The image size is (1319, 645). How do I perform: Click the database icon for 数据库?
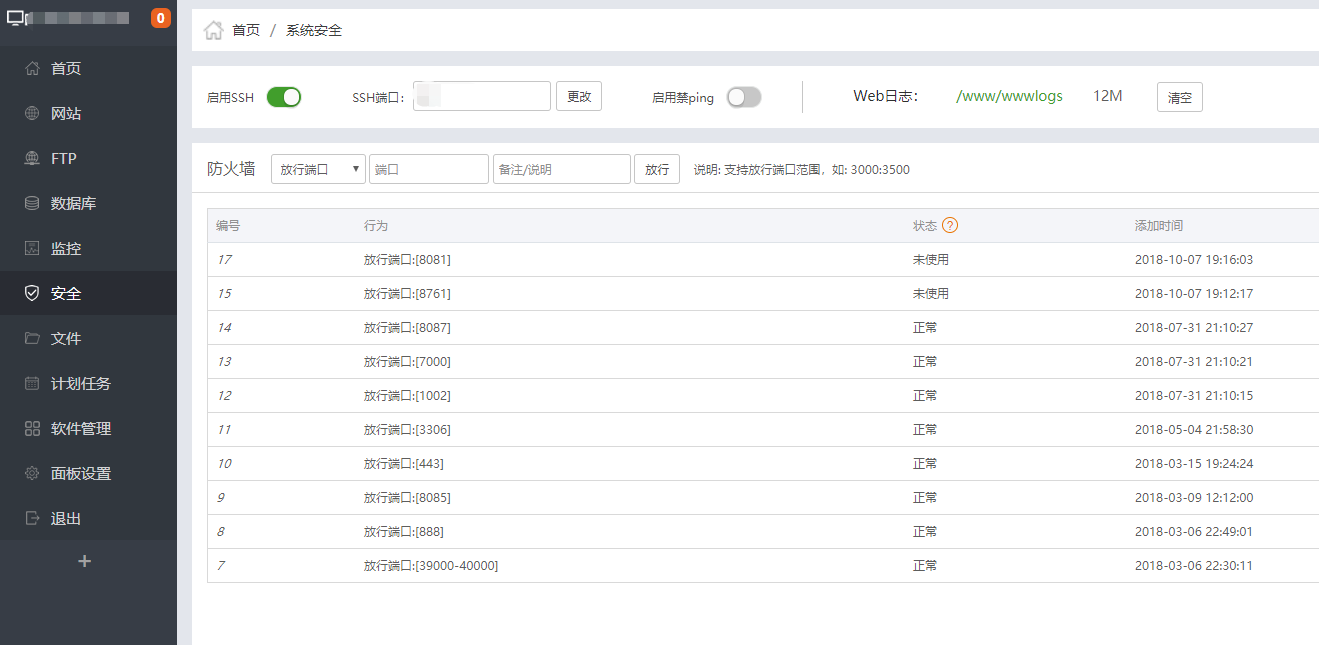click(x=32, y=204)
